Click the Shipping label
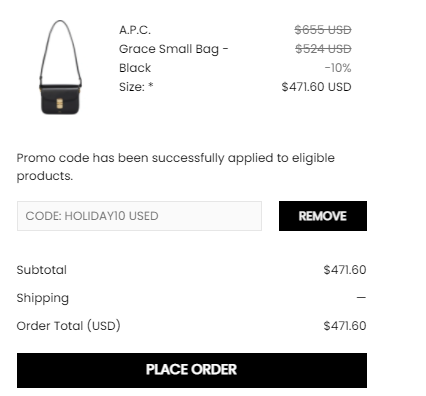Screen dimensions: 426x396 click(x=43, y=298)
